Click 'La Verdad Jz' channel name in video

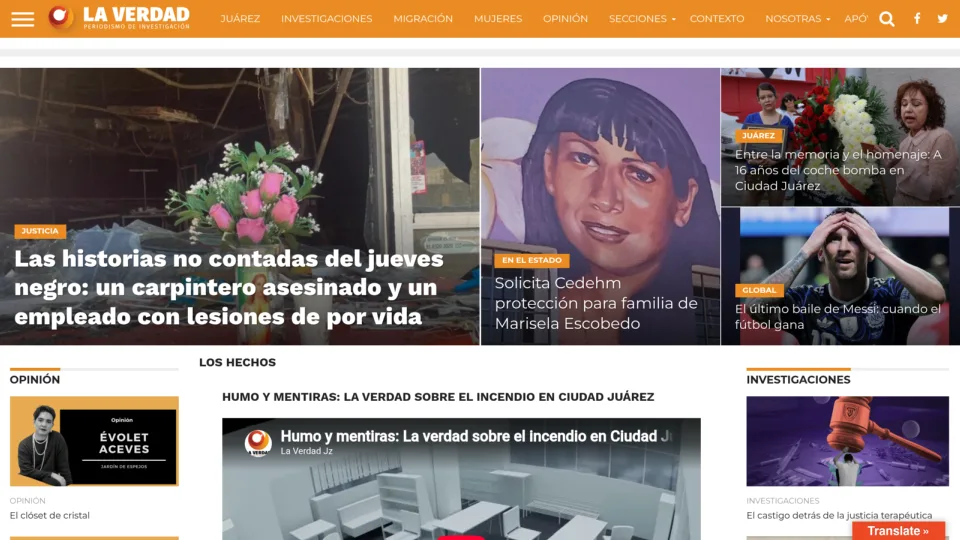[x=306, y=451]
